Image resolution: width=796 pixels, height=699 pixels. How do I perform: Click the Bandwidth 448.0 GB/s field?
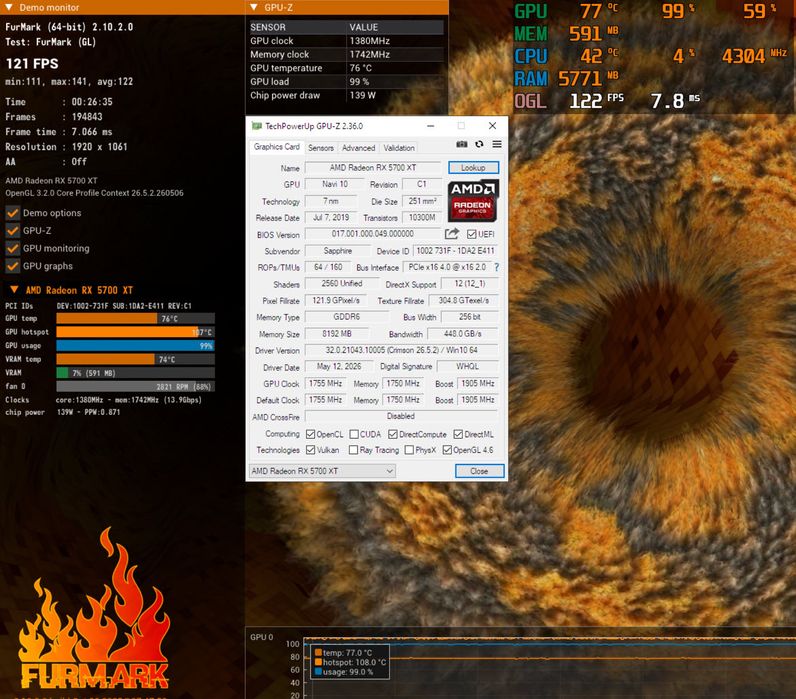(x=462, y=334)
